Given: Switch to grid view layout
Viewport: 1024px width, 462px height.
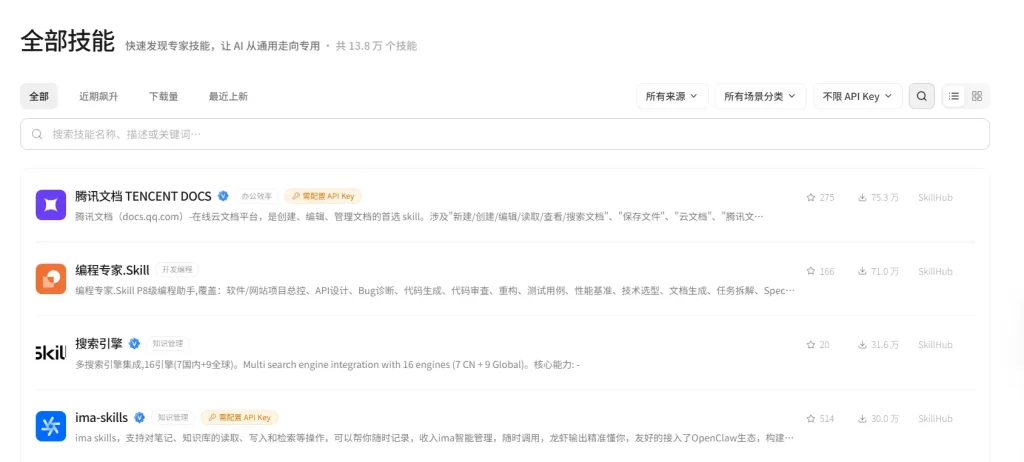Looking at the screenshot, I should pos(977,96).
